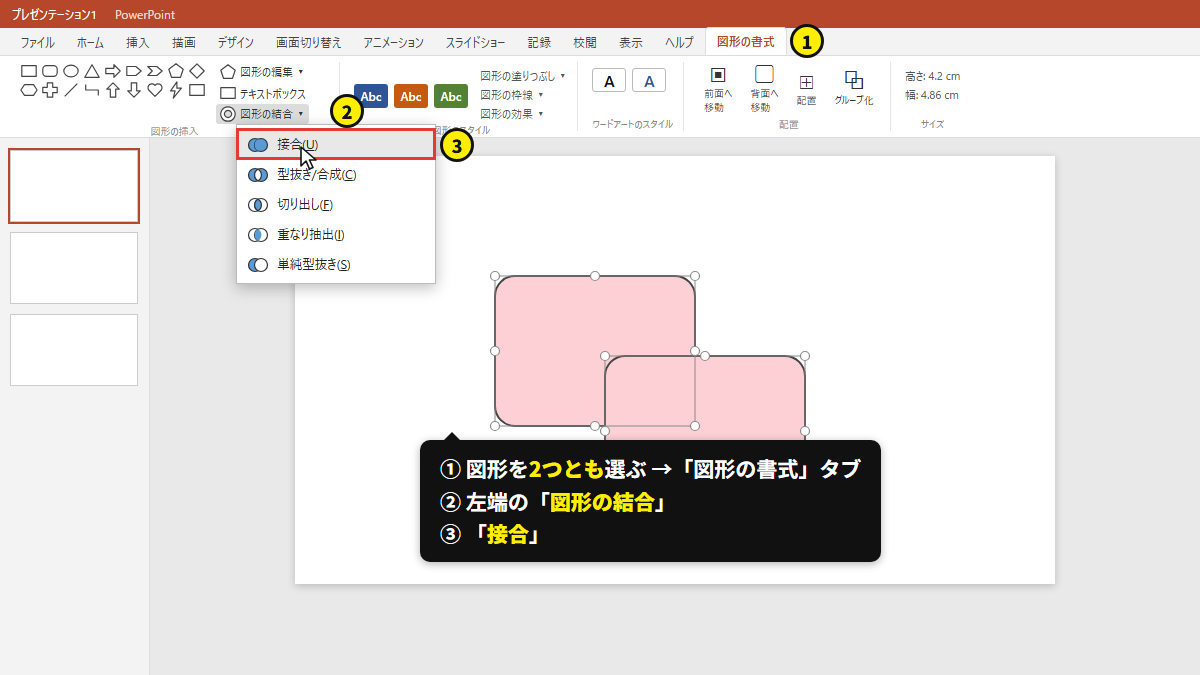
Task: Switch to the ホーム tab
Action: pyautogui.click(x=90, y=42)
